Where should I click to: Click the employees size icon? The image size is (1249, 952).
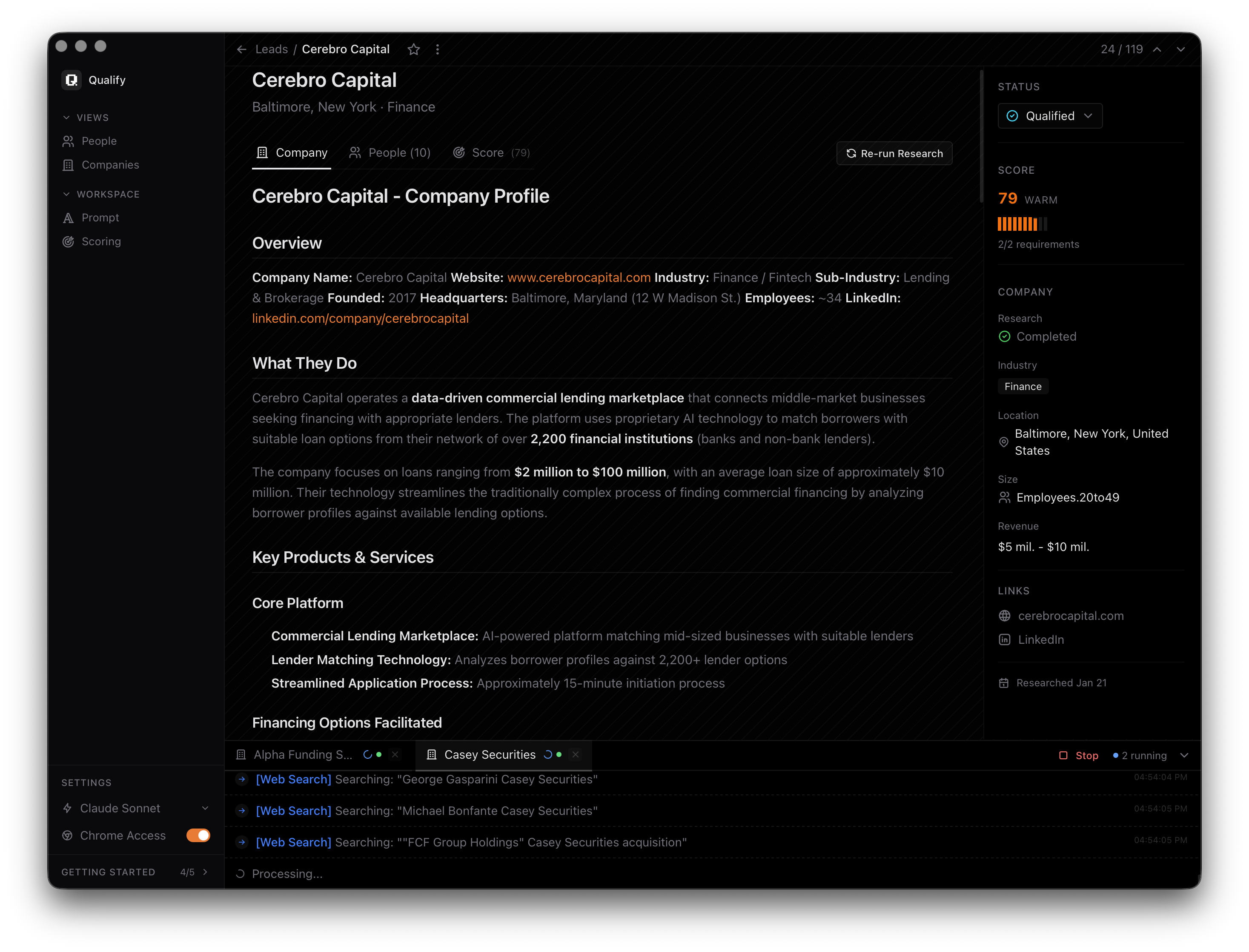[x=1004, y=498]
